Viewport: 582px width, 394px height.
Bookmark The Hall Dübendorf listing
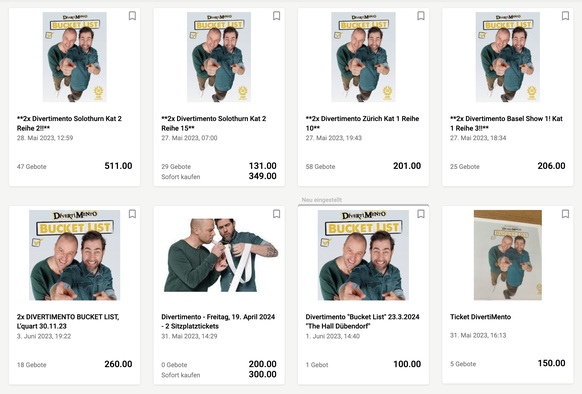click(x=421, y=214)
